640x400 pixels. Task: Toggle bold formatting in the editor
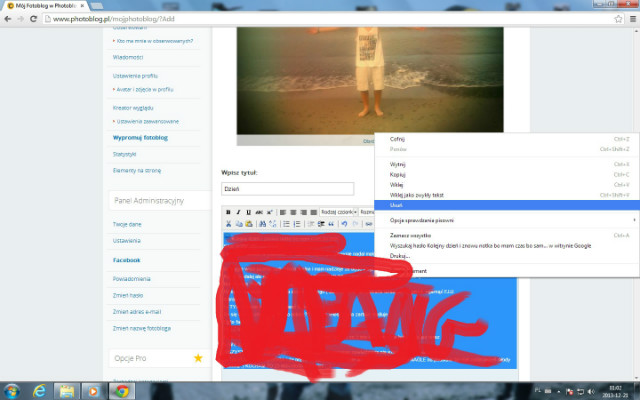point(228,212)
